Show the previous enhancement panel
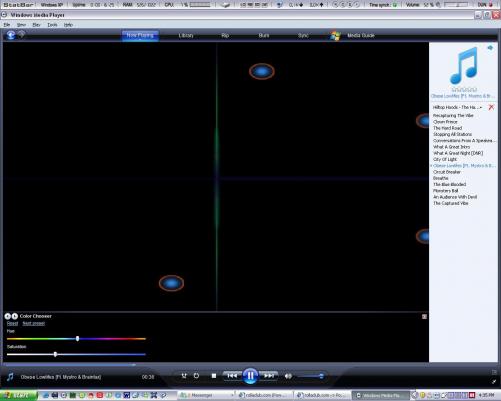501x401 pixels. point(8,316)
